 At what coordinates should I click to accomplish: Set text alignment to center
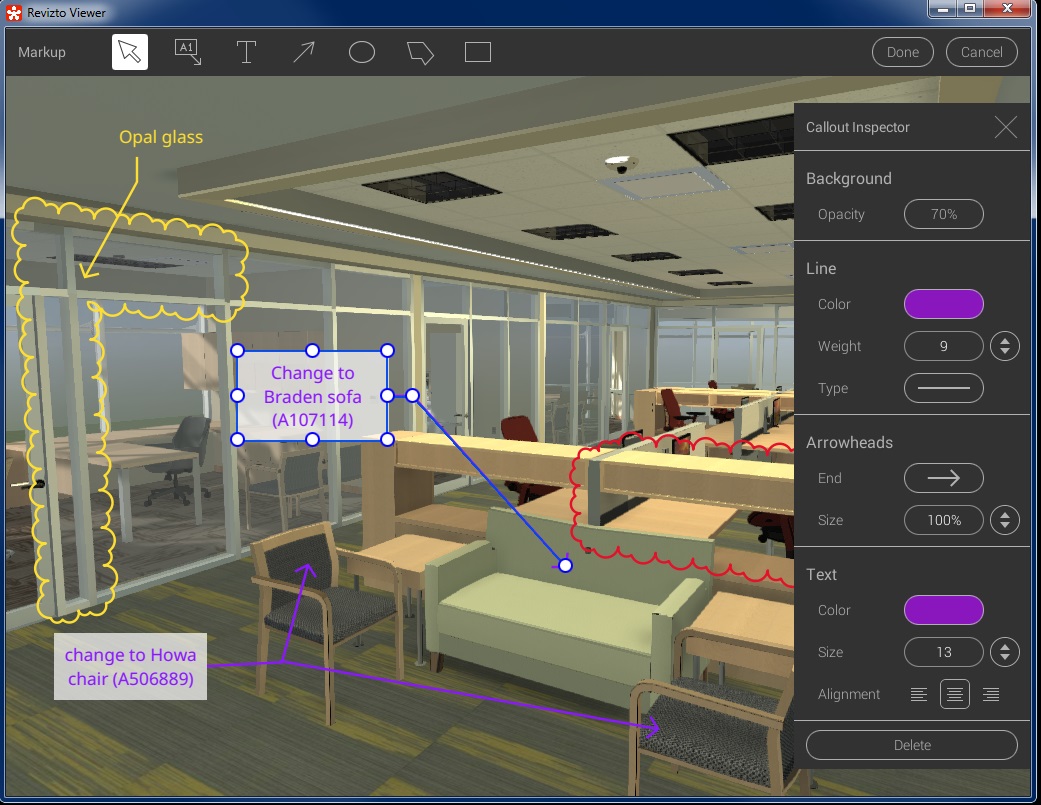[x=955, y=694]
